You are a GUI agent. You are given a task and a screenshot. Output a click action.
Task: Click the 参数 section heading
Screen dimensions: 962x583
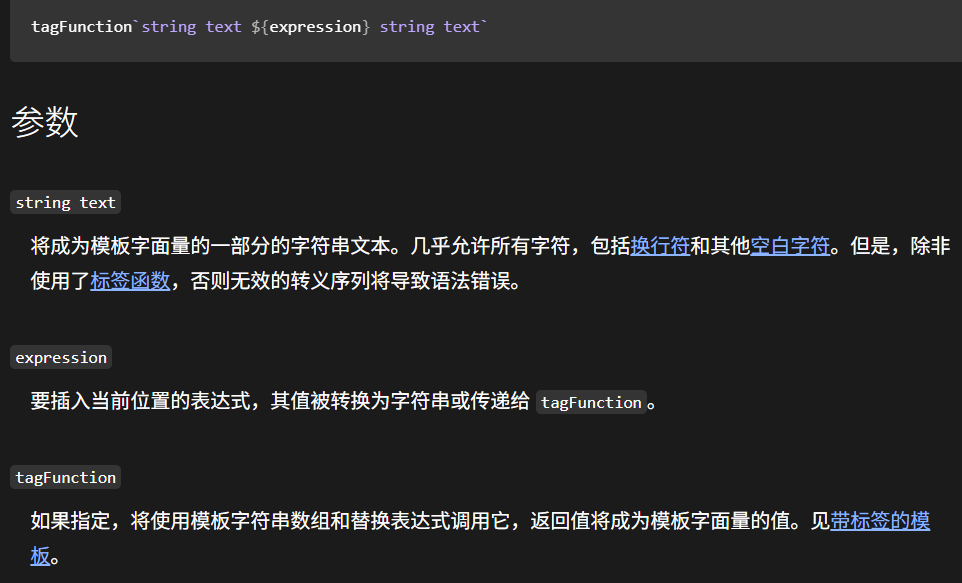45,123
